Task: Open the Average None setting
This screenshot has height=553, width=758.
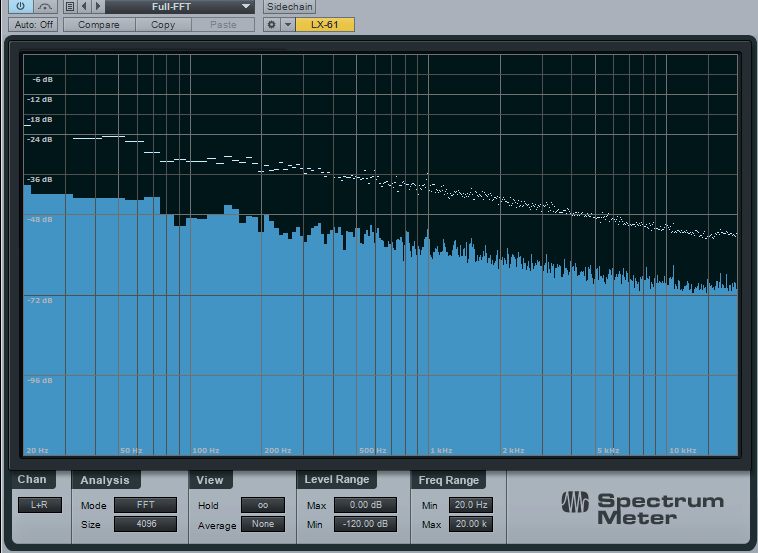Action: pos(263,524)
